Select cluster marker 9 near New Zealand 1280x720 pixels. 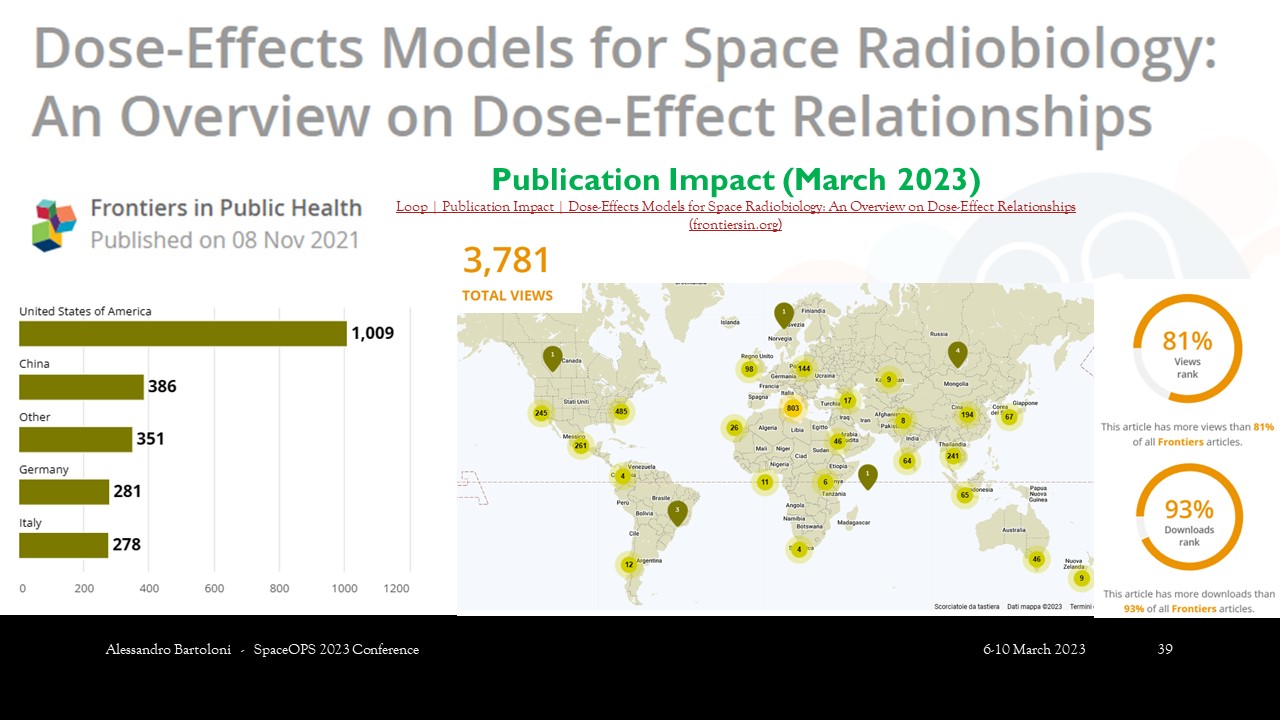click(1080, 578)
